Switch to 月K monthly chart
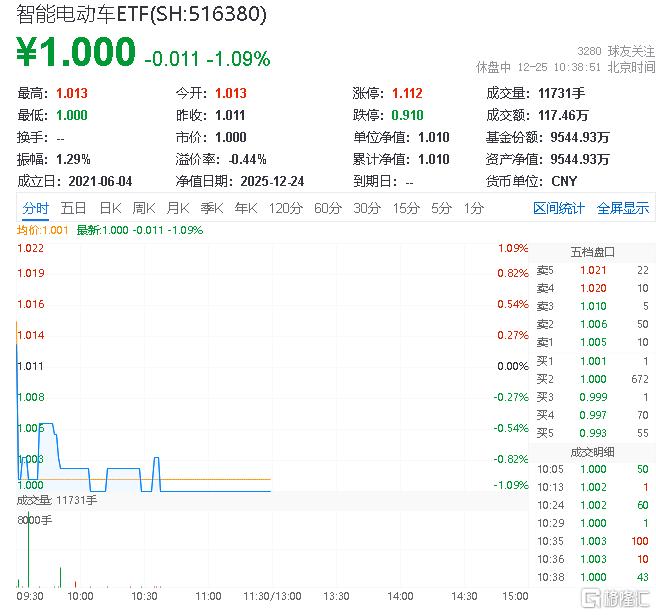 [177, 208]
